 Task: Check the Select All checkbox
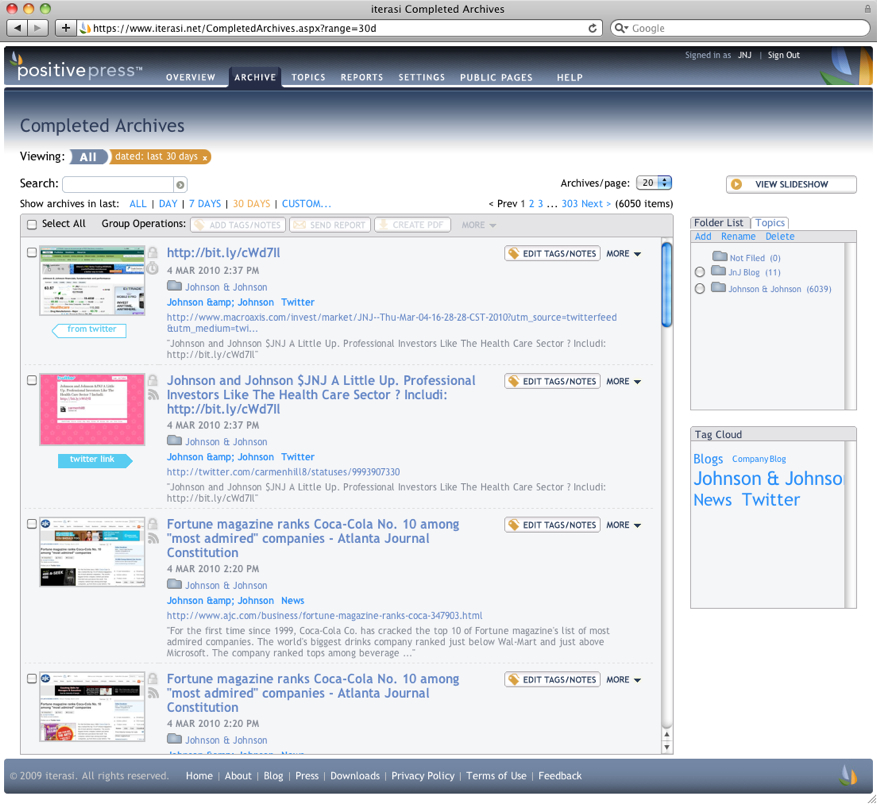click(32, 224)
